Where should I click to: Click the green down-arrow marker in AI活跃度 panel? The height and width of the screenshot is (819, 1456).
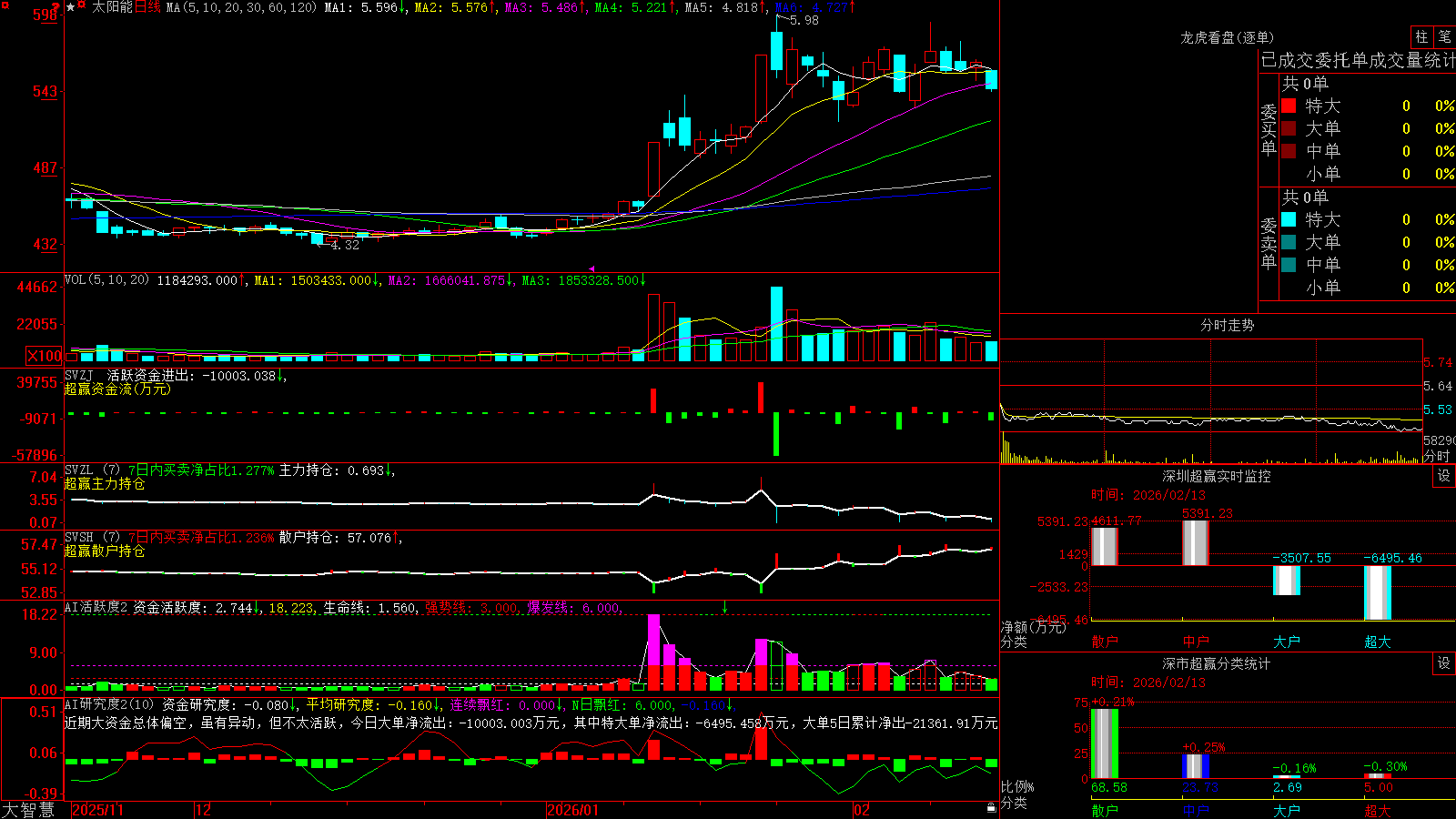point(725,606)
